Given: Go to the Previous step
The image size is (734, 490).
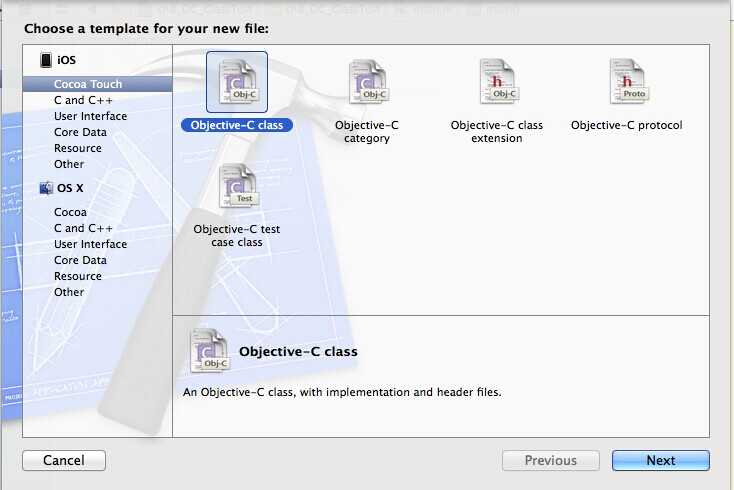Looking at the screenshot, I should point(550,461).
